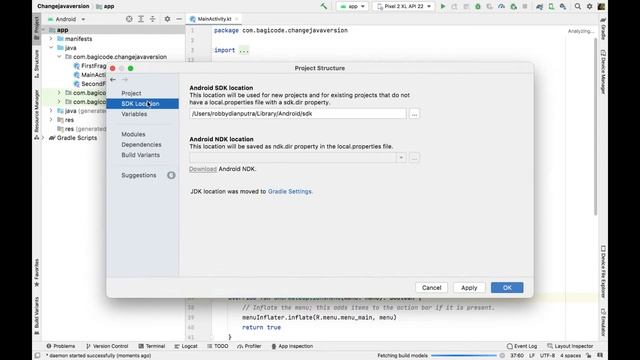Click the Search Everywhere magnifier icon
This screenshot has width=640, height=360.
[578, 6]
